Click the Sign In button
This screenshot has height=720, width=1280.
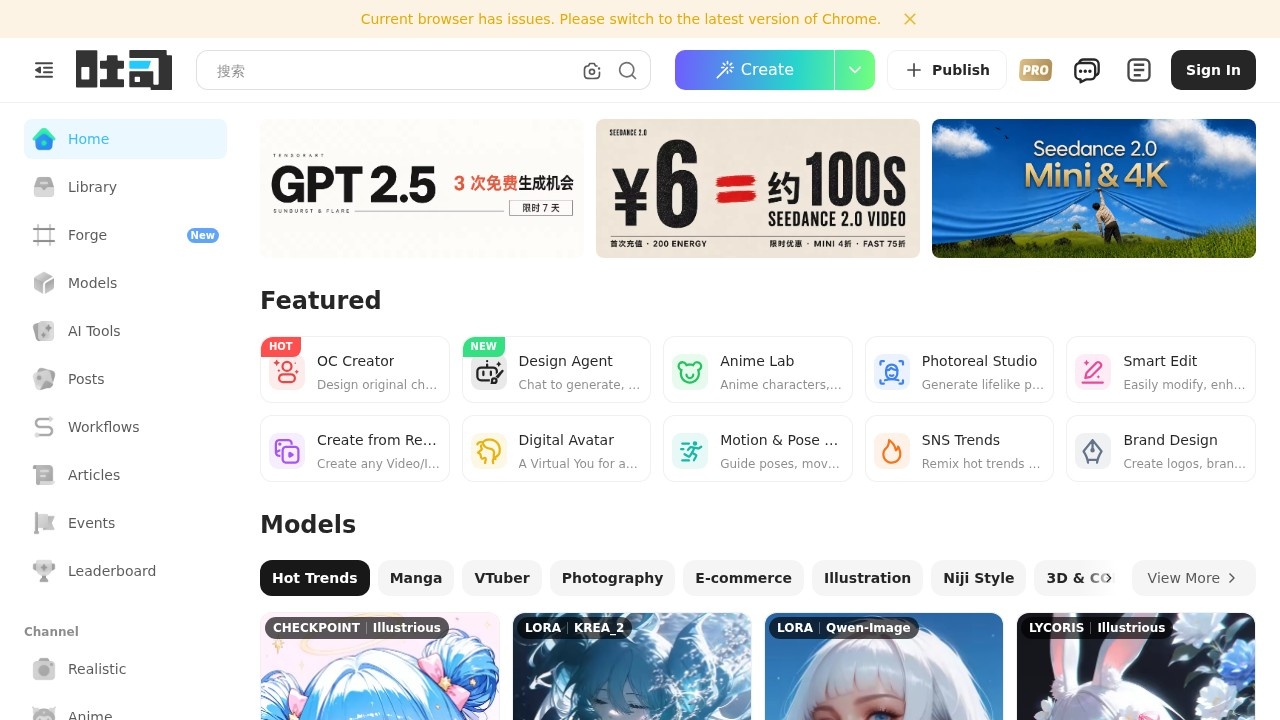(1213, 70)
